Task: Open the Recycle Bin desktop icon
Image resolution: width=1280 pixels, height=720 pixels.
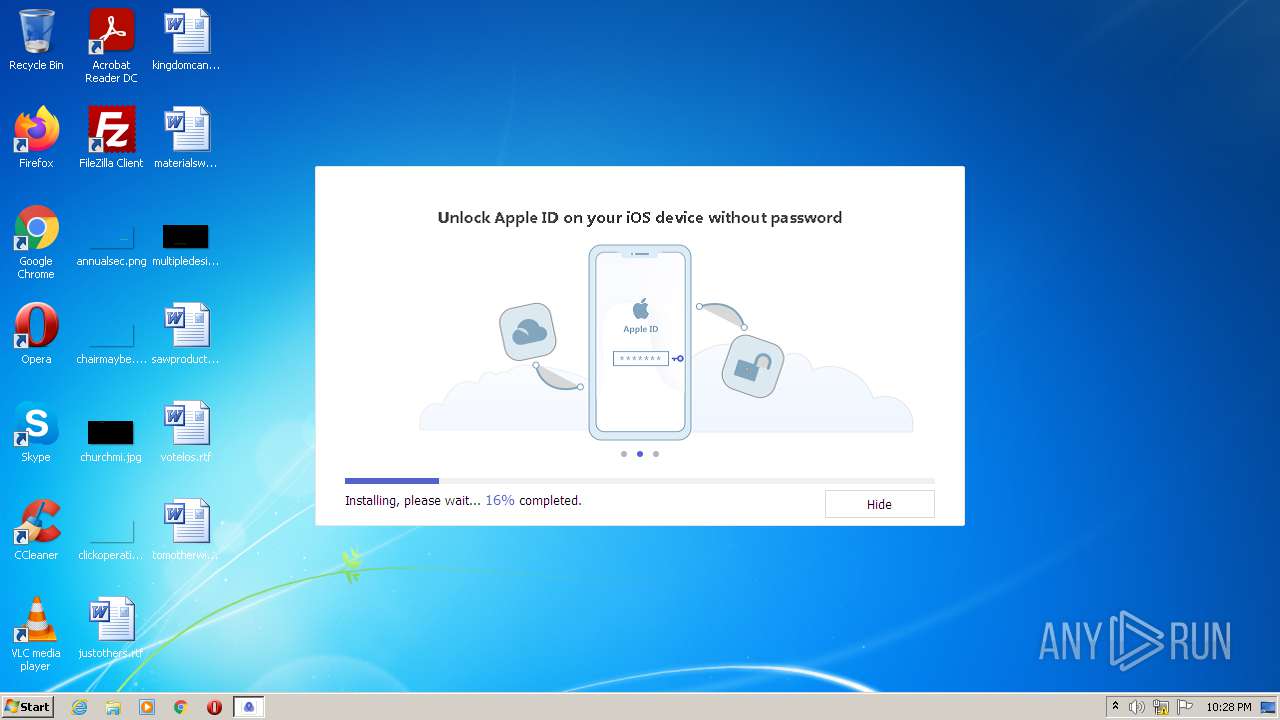Action: click(x=36, y=40)
